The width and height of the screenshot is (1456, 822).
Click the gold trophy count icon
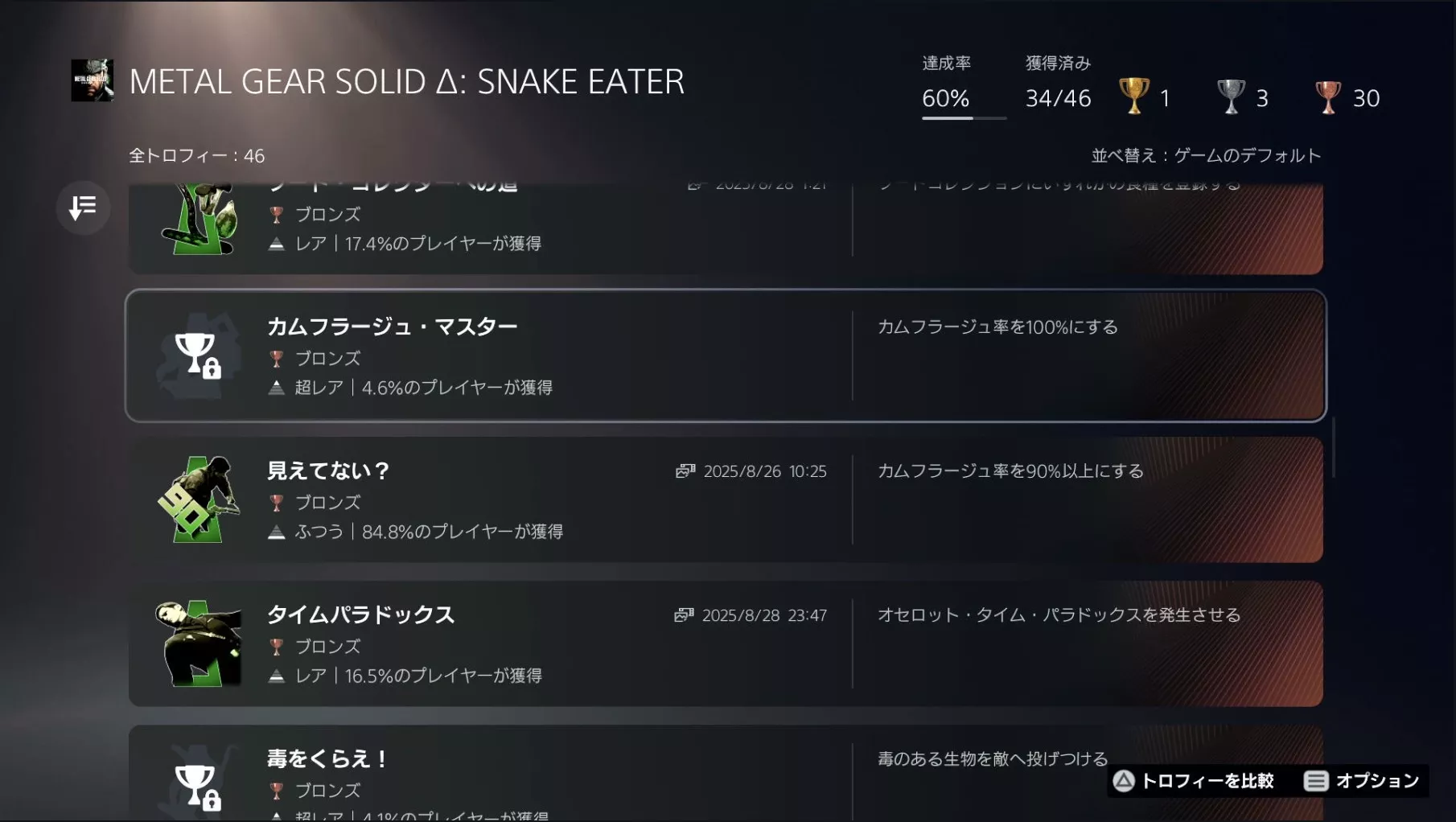pos(1134,97)
